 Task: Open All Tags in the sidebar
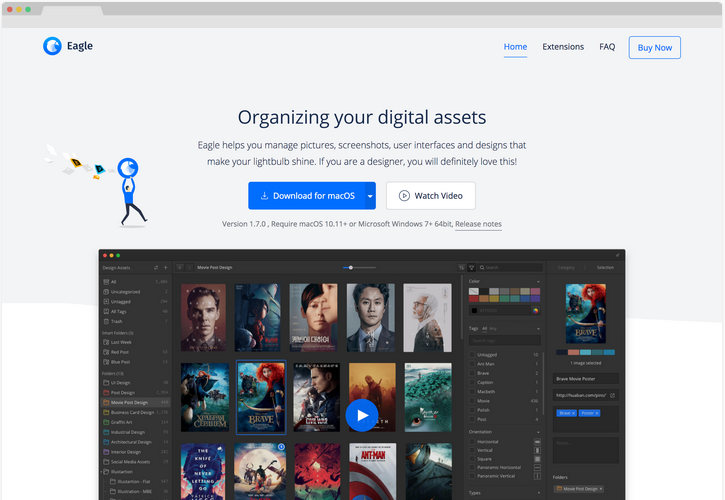click(x=135, y=311)
